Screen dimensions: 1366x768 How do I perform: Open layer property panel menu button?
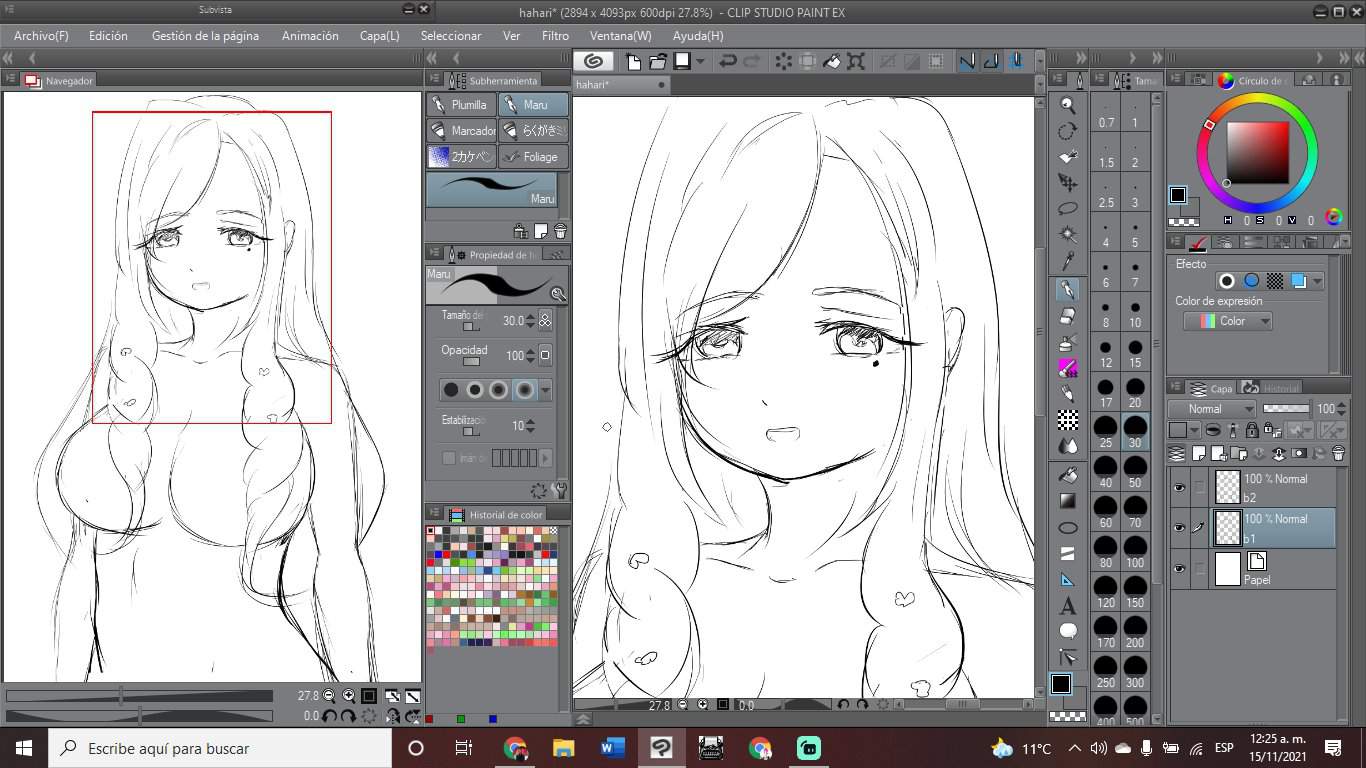[1173, 242]
